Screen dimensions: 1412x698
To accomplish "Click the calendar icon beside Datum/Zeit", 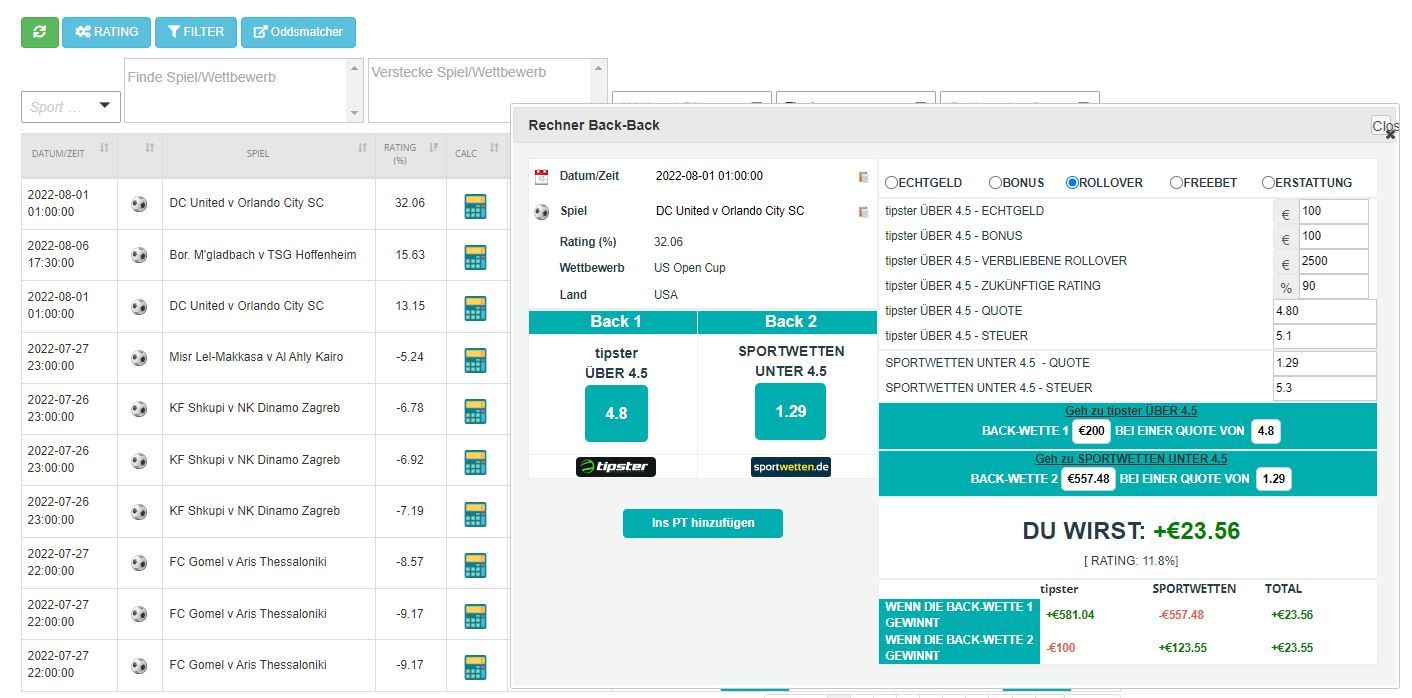I will (x=541, y=177).
